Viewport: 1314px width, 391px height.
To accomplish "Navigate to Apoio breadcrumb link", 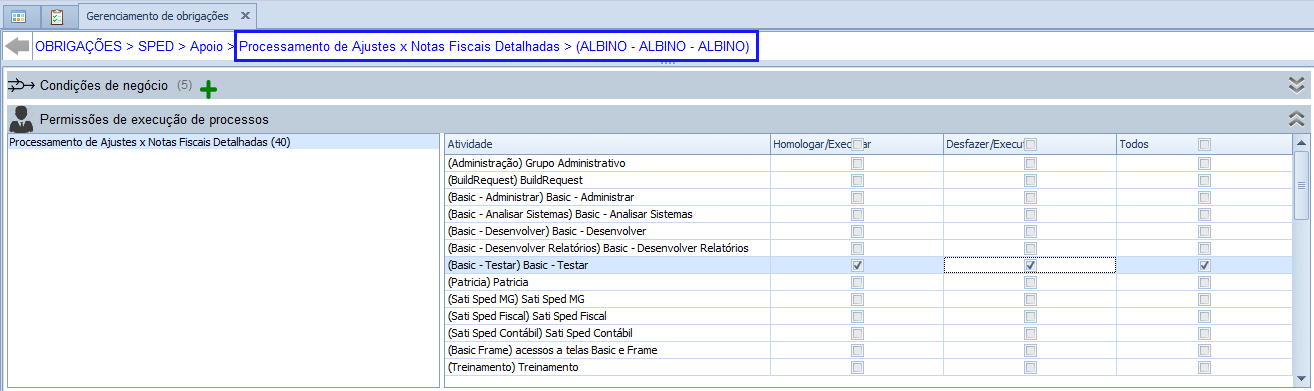I will (207, 46).
